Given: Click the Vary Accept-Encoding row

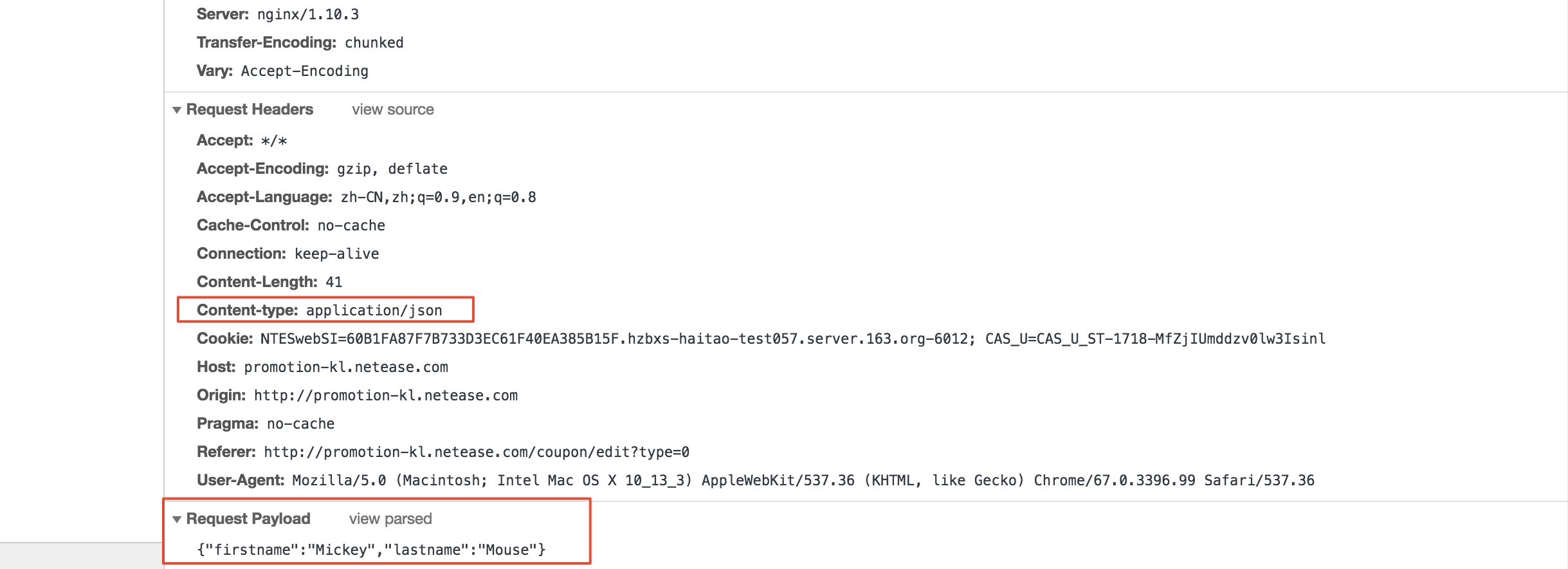Looking at the screenshot, I should (x=283, y=71).
